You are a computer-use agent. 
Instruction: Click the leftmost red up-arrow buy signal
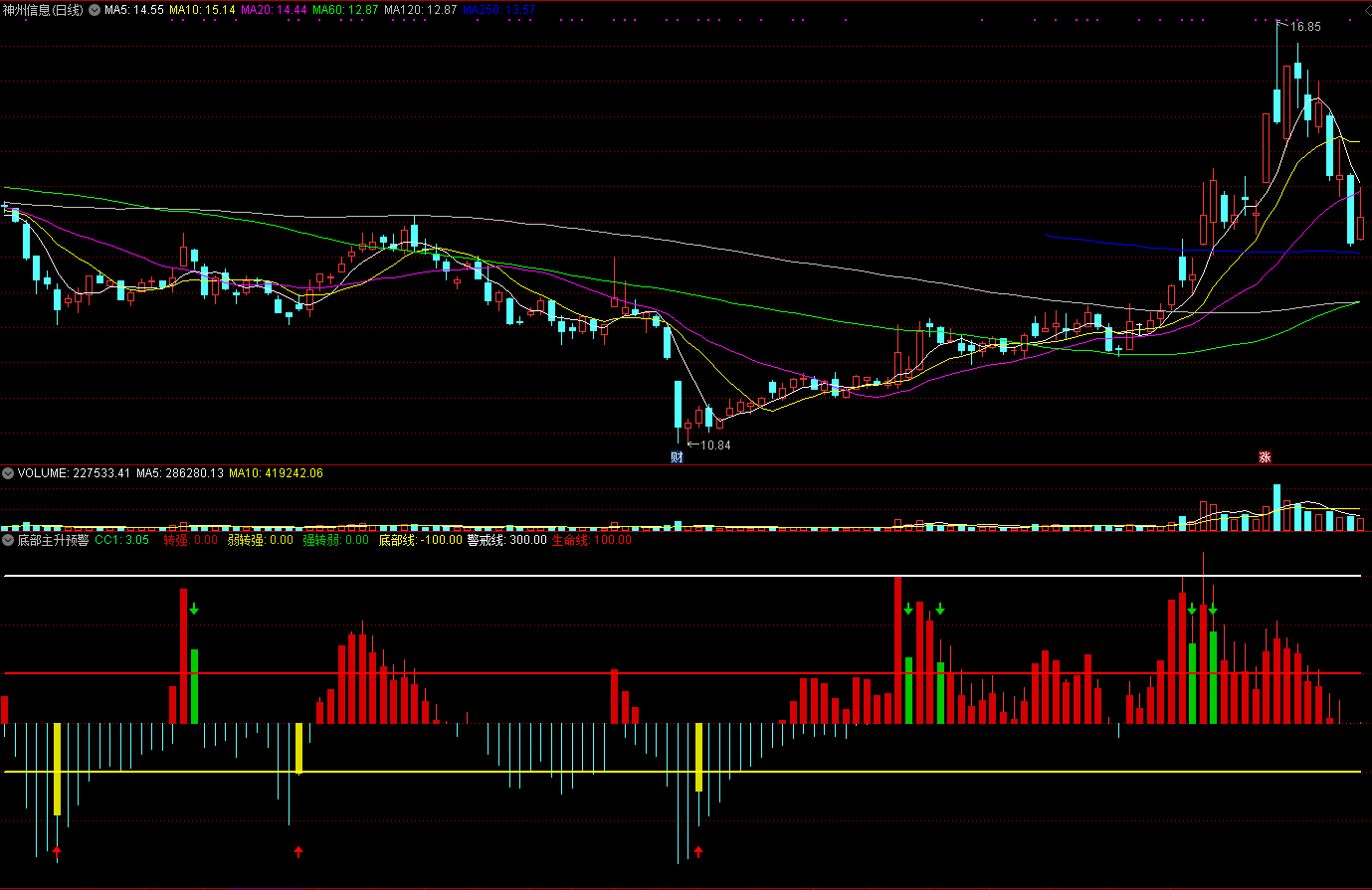point(57,851)
